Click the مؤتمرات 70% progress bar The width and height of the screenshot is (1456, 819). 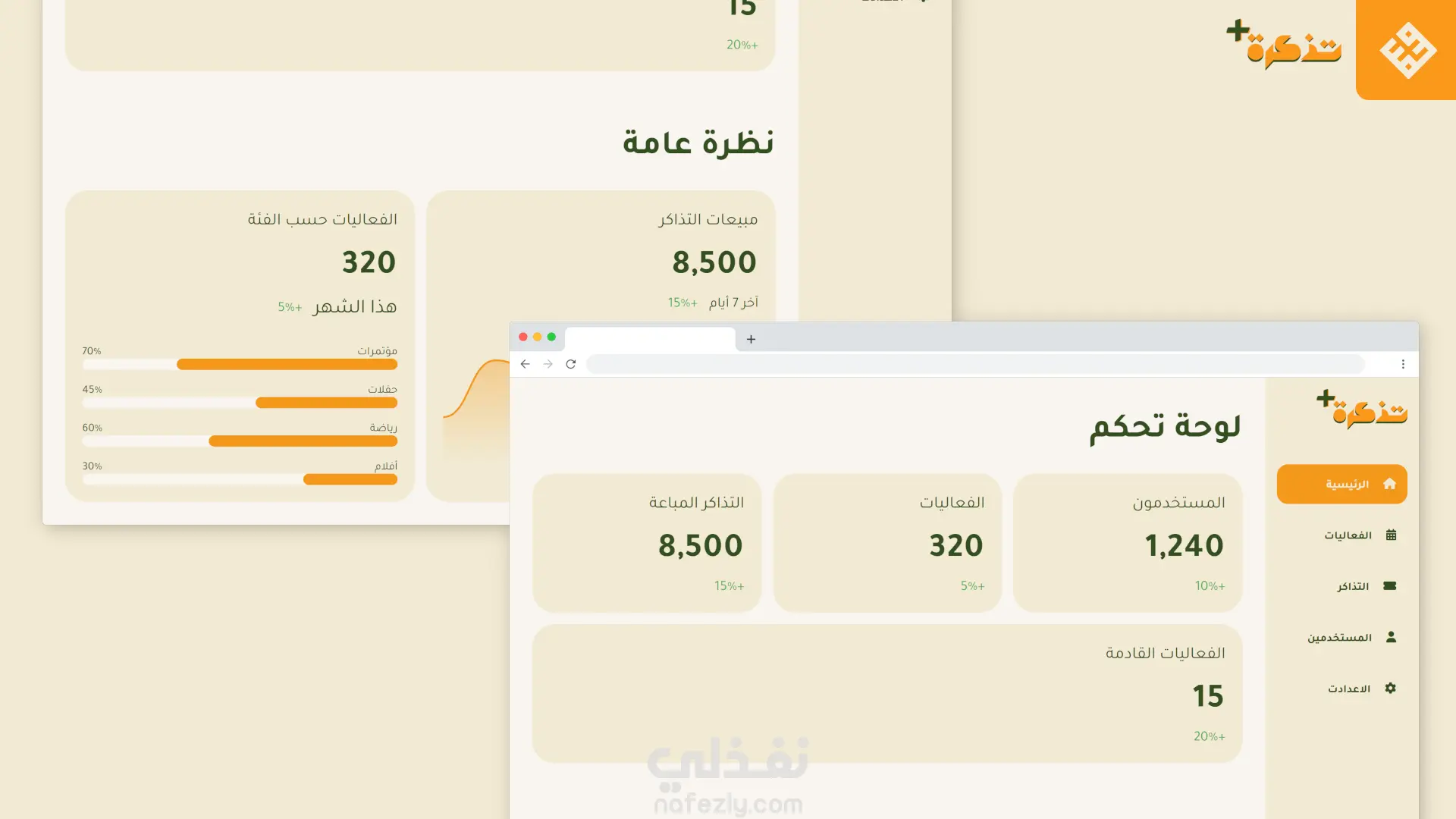point(287,365)
